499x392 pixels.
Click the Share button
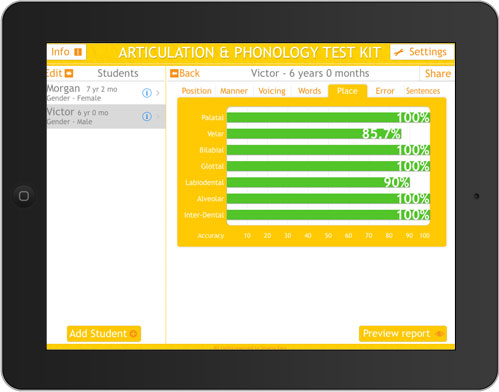[437, 74]
